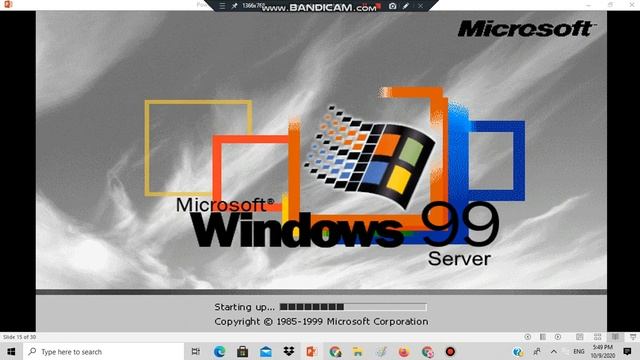Click the PowerPoint icon in the title bar
640x360 pixels.
(x=8, y=4)
